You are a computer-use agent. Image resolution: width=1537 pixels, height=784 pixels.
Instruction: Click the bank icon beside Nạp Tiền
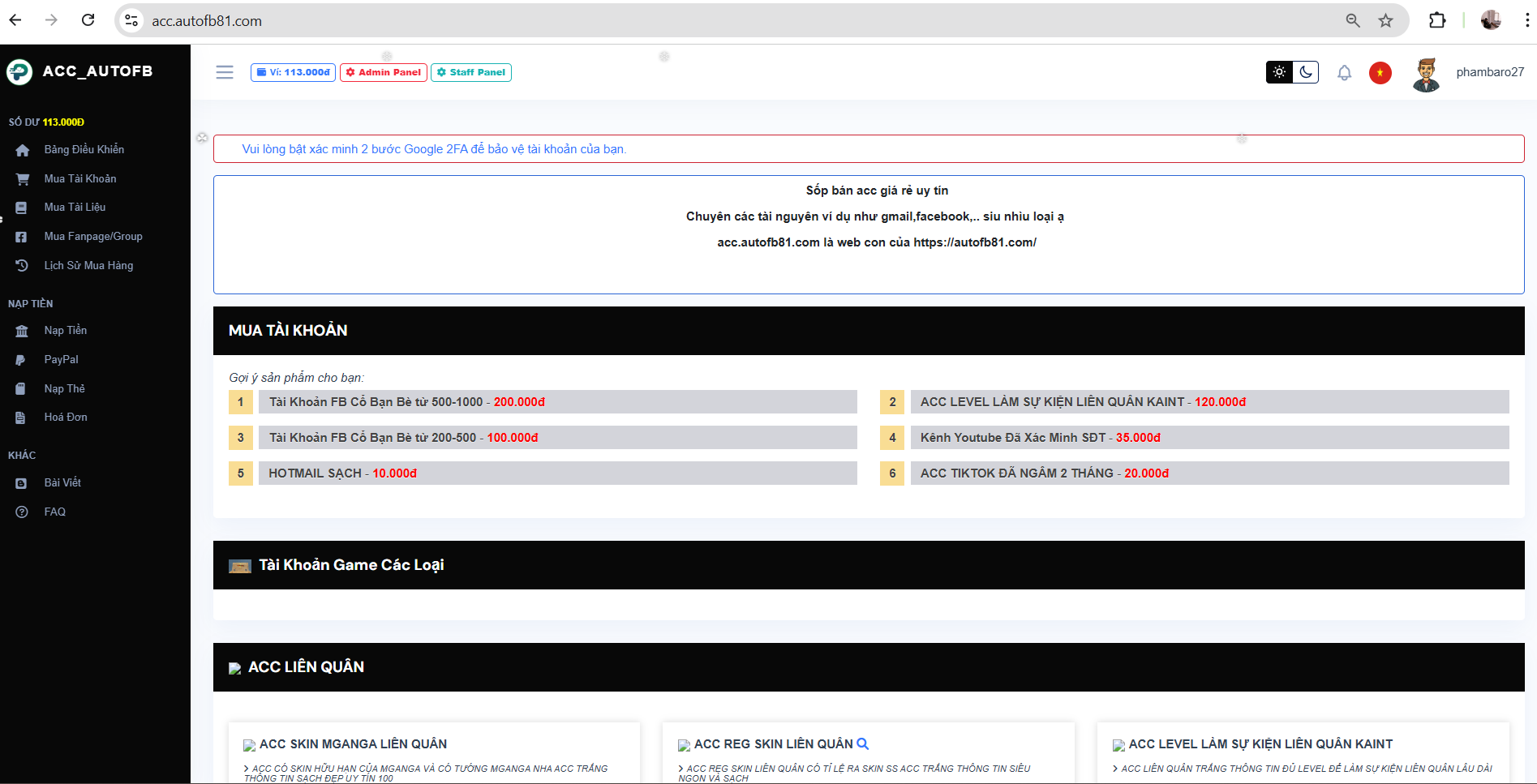pyautogui.click(x=22, y=331)
